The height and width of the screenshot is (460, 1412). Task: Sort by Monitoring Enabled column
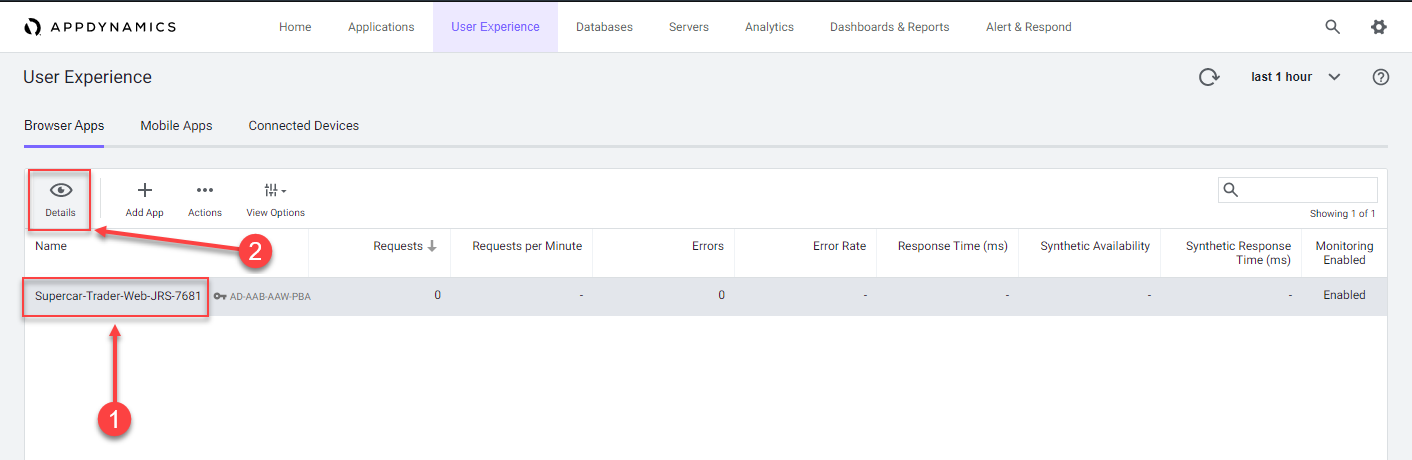pos(1344,253)
